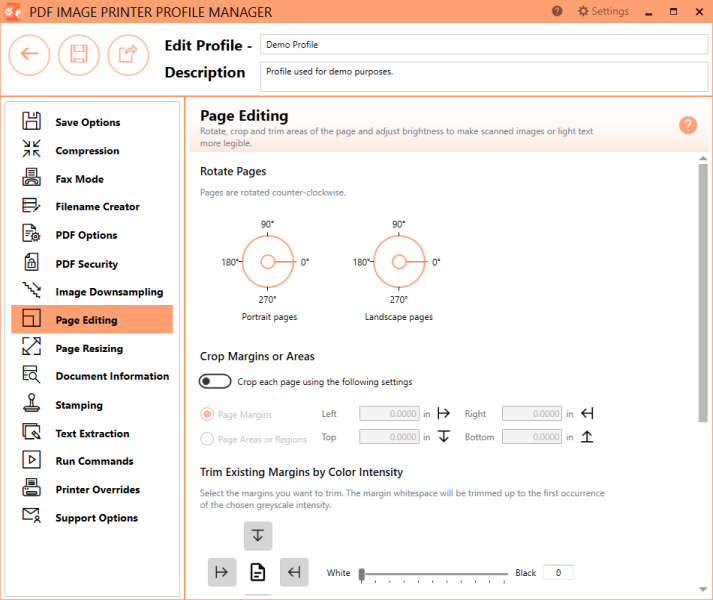Toggle trim right margin button
713x600 pixels.
pos(294,572)
